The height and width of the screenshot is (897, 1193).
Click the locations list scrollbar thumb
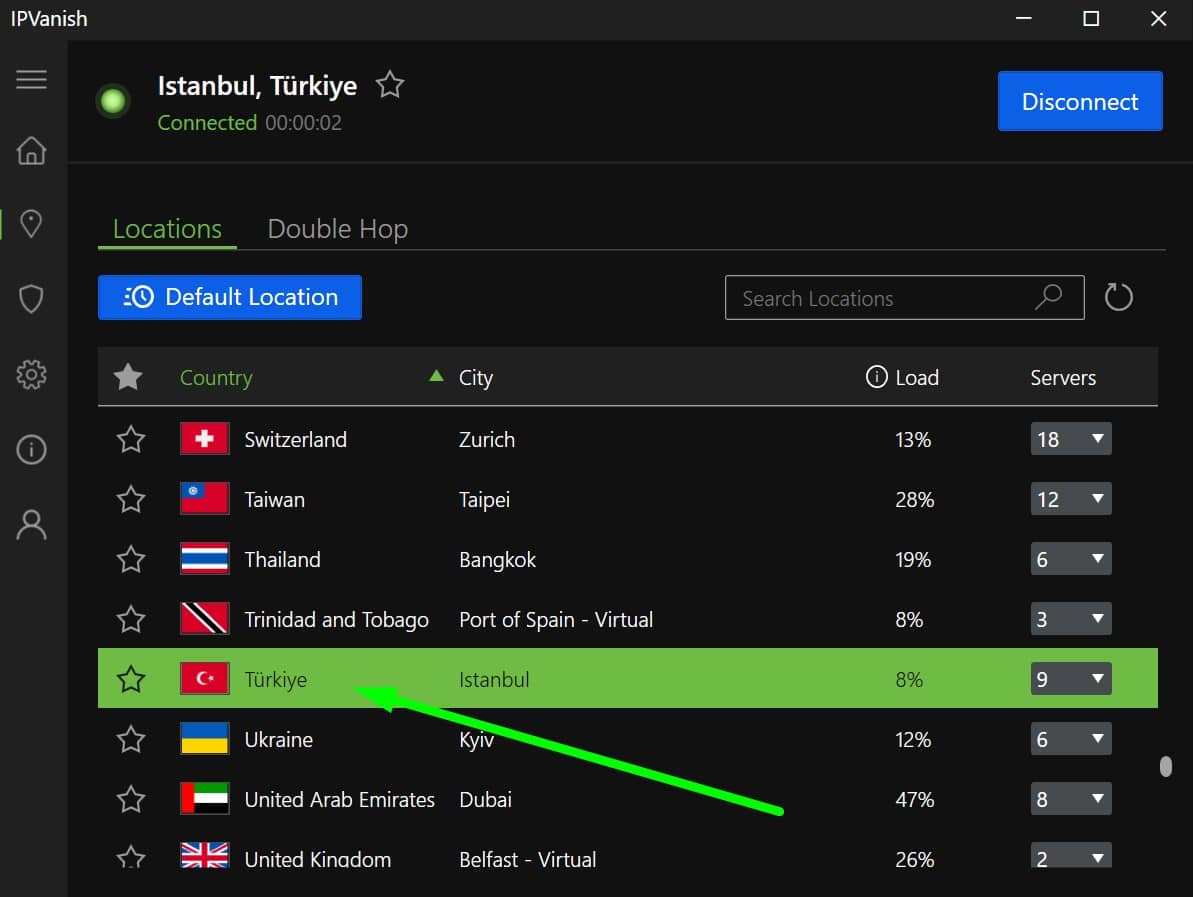pos(1165,766)
